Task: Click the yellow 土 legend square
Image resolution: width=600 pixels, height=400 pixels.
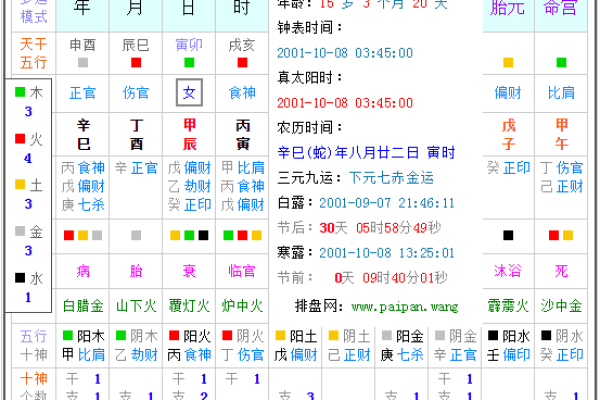Action: [20, 184]
